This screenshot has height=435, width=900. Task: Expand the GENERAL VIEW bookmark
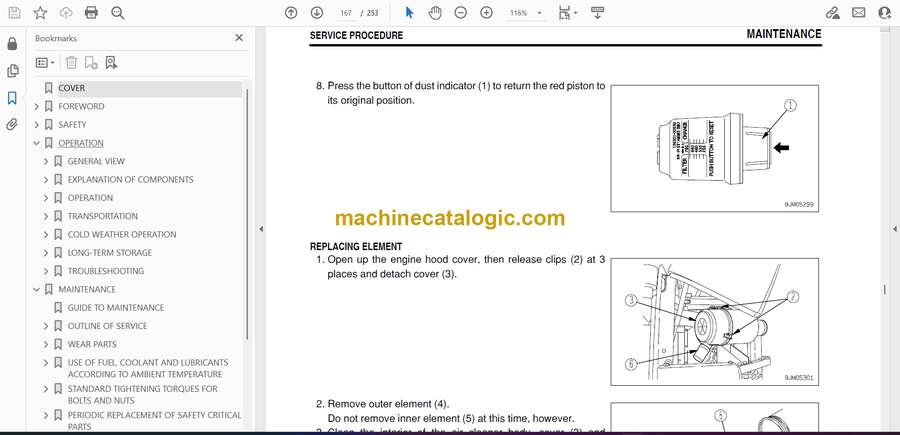[x=46, y=162]
